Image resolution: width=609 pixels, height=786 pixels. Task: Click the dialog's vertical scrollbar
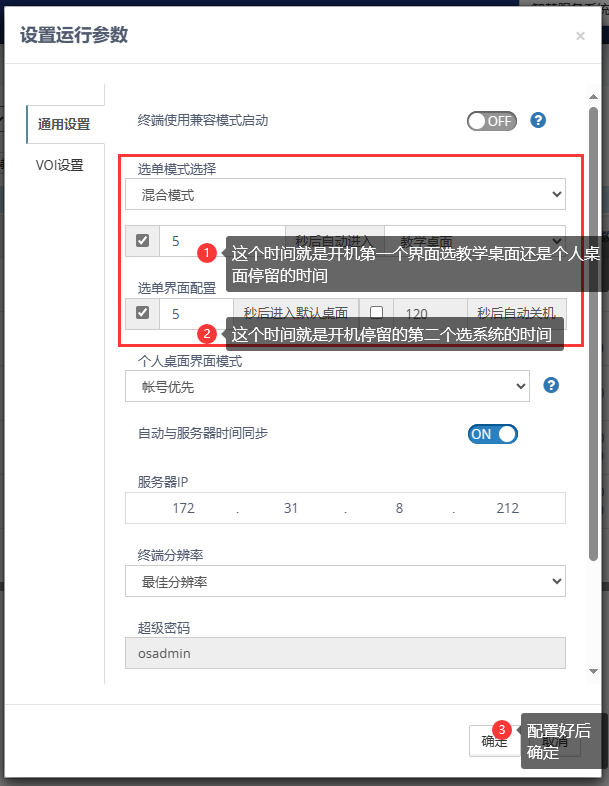(x=593, y=330)
